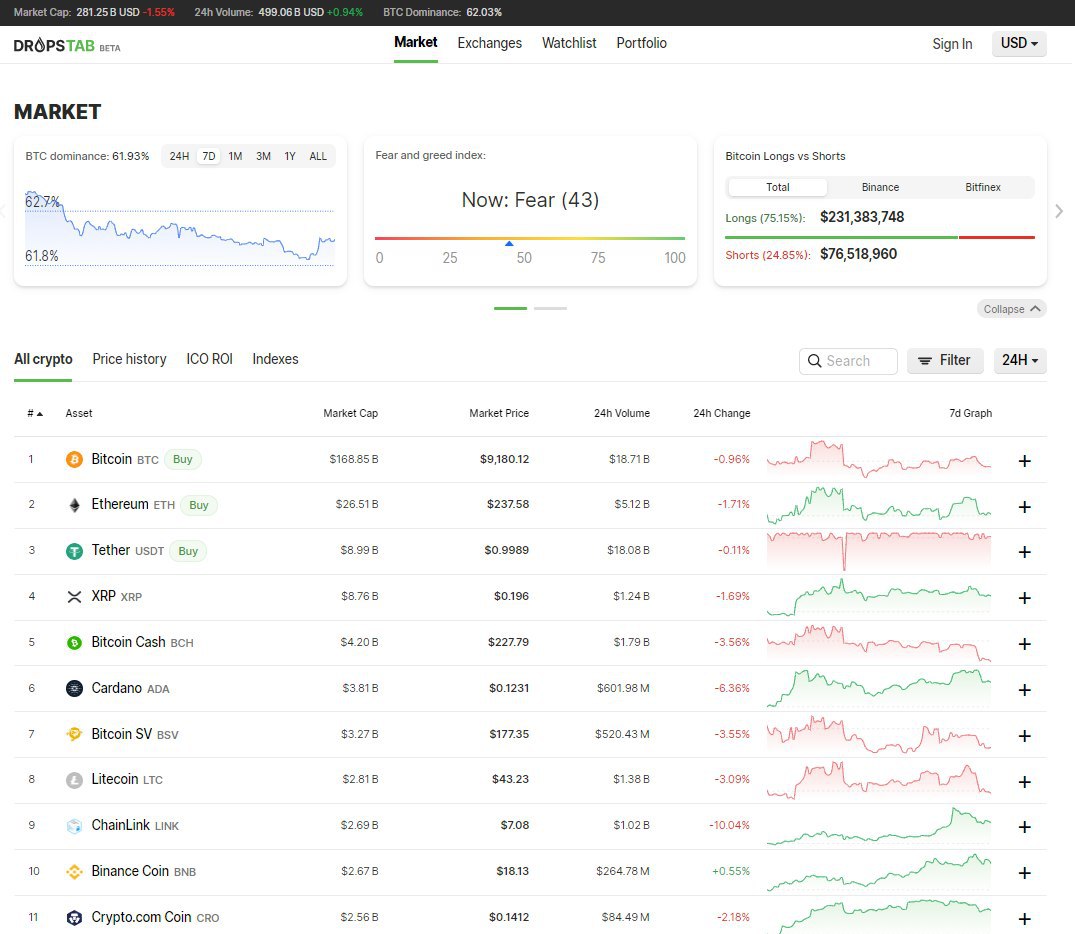Select 1M range on BTC dominance chart
Screen dimensions: 1075x934
click(235, 156)
